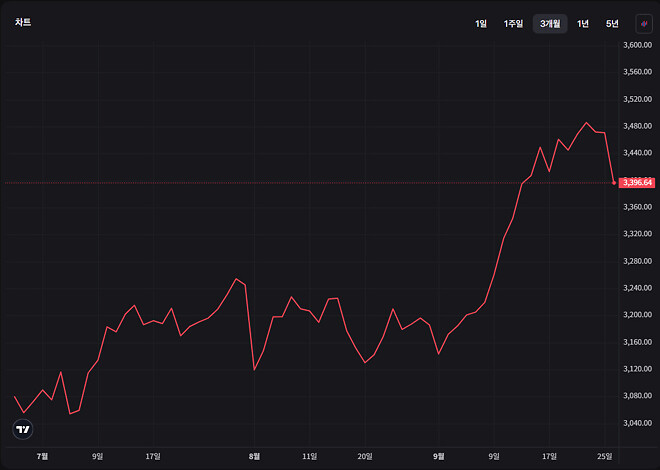Click the 3,480.00 price axis label
Image resolution: width=660 pixels, height=470 pixels.
[637, 126]
